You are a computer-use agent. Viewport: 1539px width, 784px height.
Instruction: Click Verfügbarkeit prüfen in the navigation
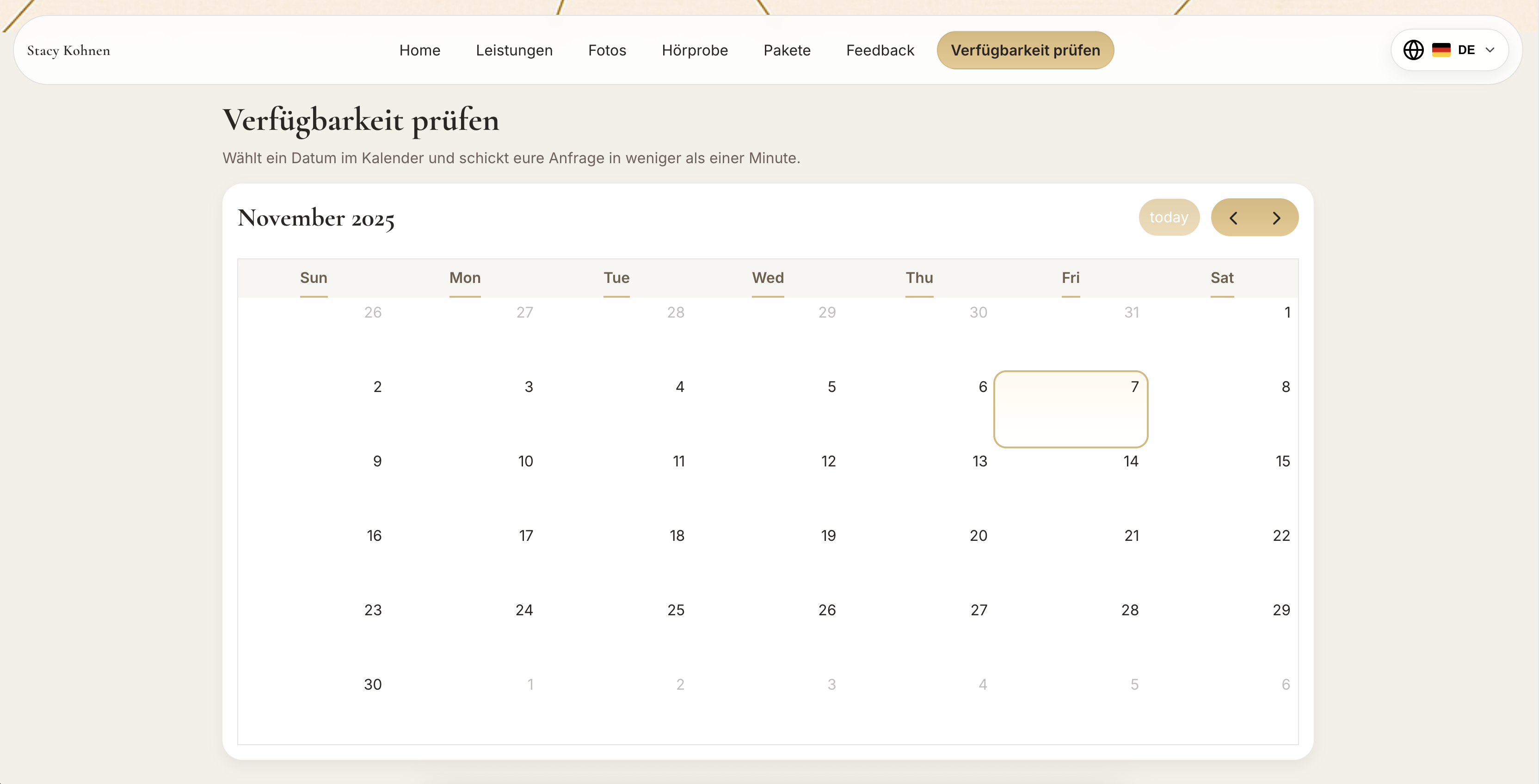pos(1025,50)
